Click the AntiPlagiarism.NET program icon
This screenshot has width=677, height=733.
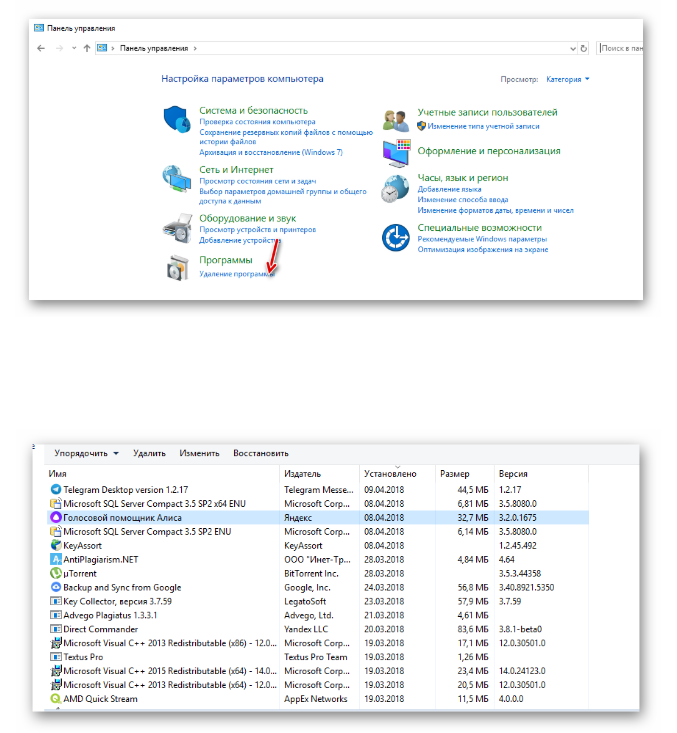pyautogui.click(x=56, y=559)
